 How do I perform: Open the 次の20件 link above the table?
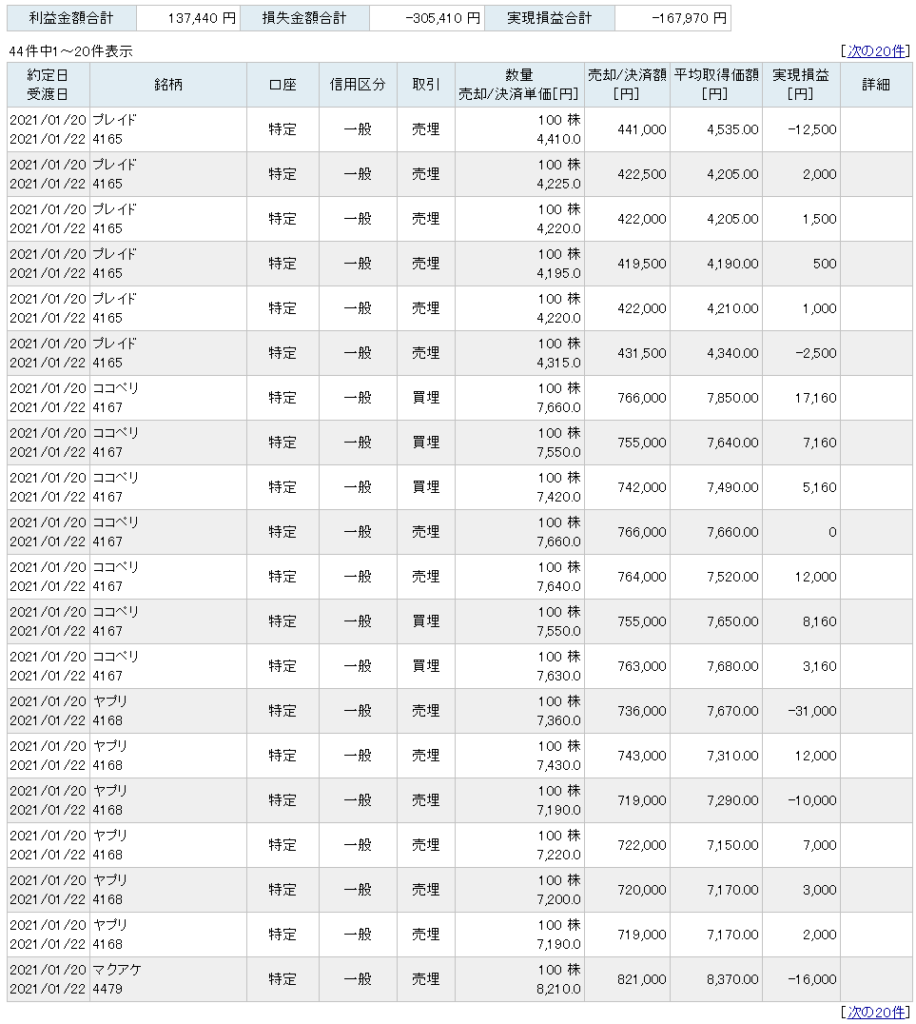(876, 51)
